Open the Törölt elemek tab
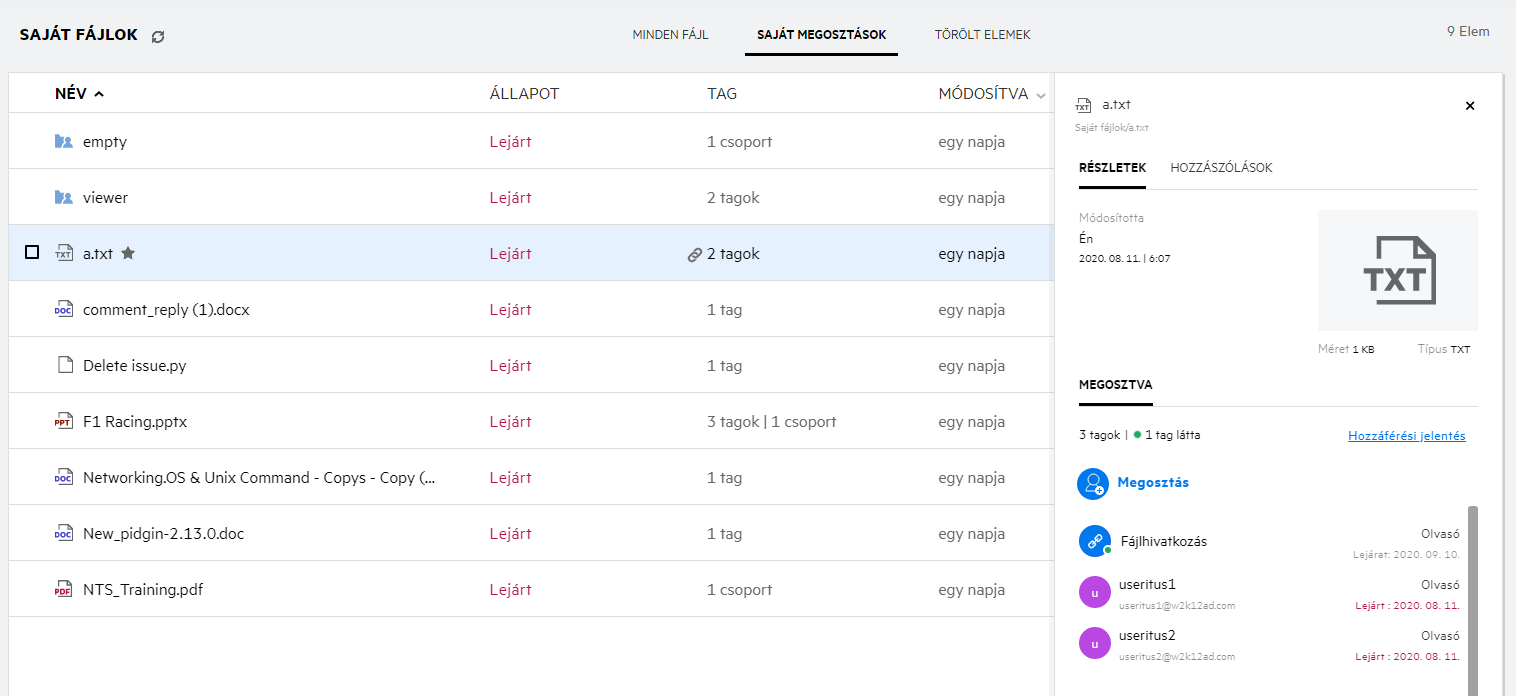Viewport: 1516px width, 696px height. [x=982, y=35]
